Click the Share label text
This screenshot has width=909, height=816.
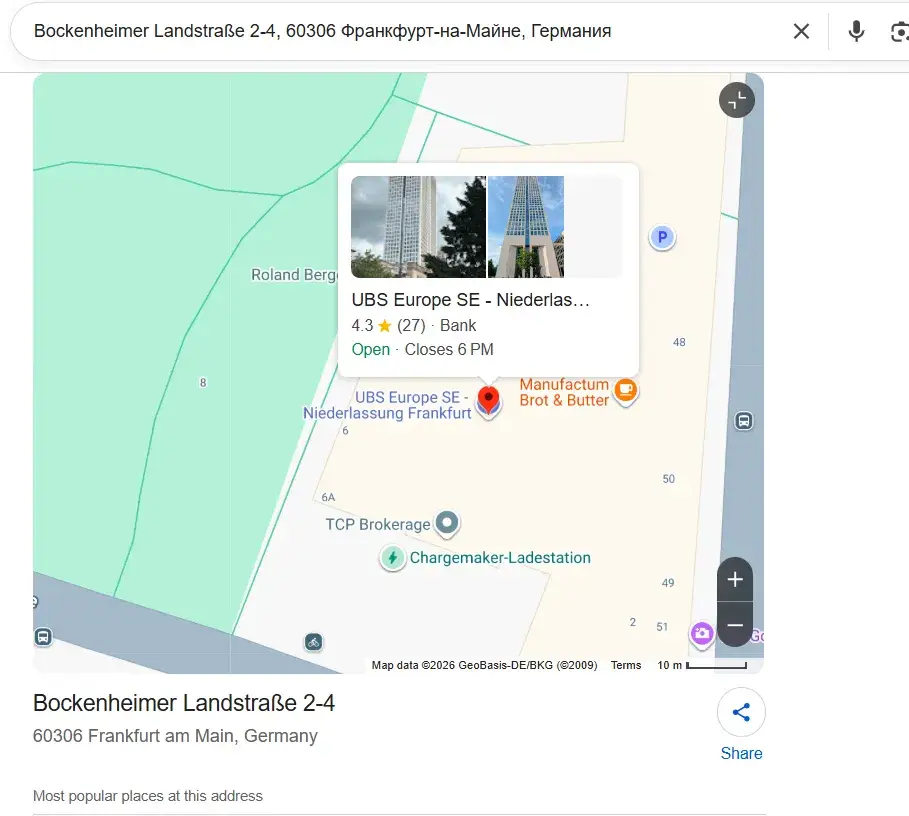click(x=741, y=753)
